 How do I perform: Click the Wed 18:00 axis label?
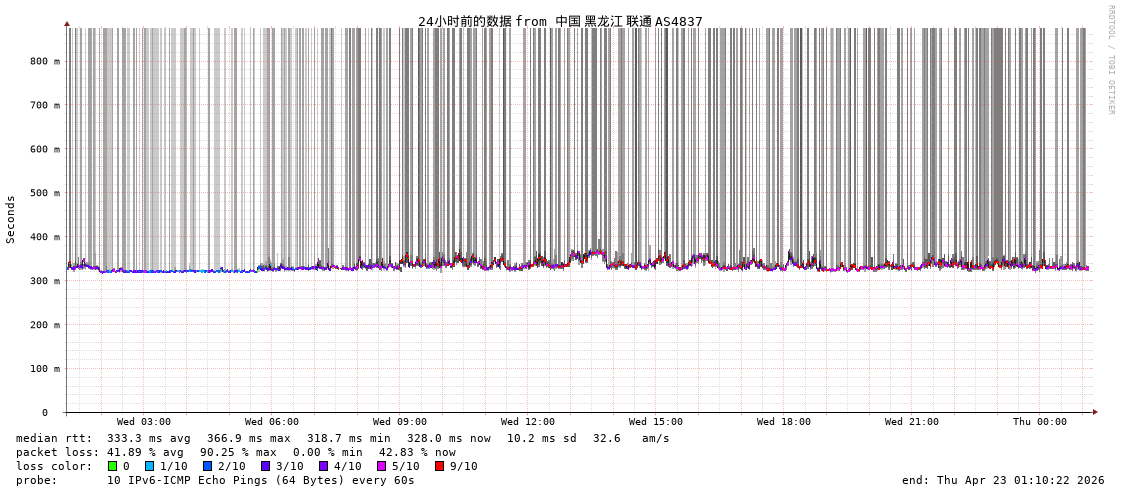[784, 422]
